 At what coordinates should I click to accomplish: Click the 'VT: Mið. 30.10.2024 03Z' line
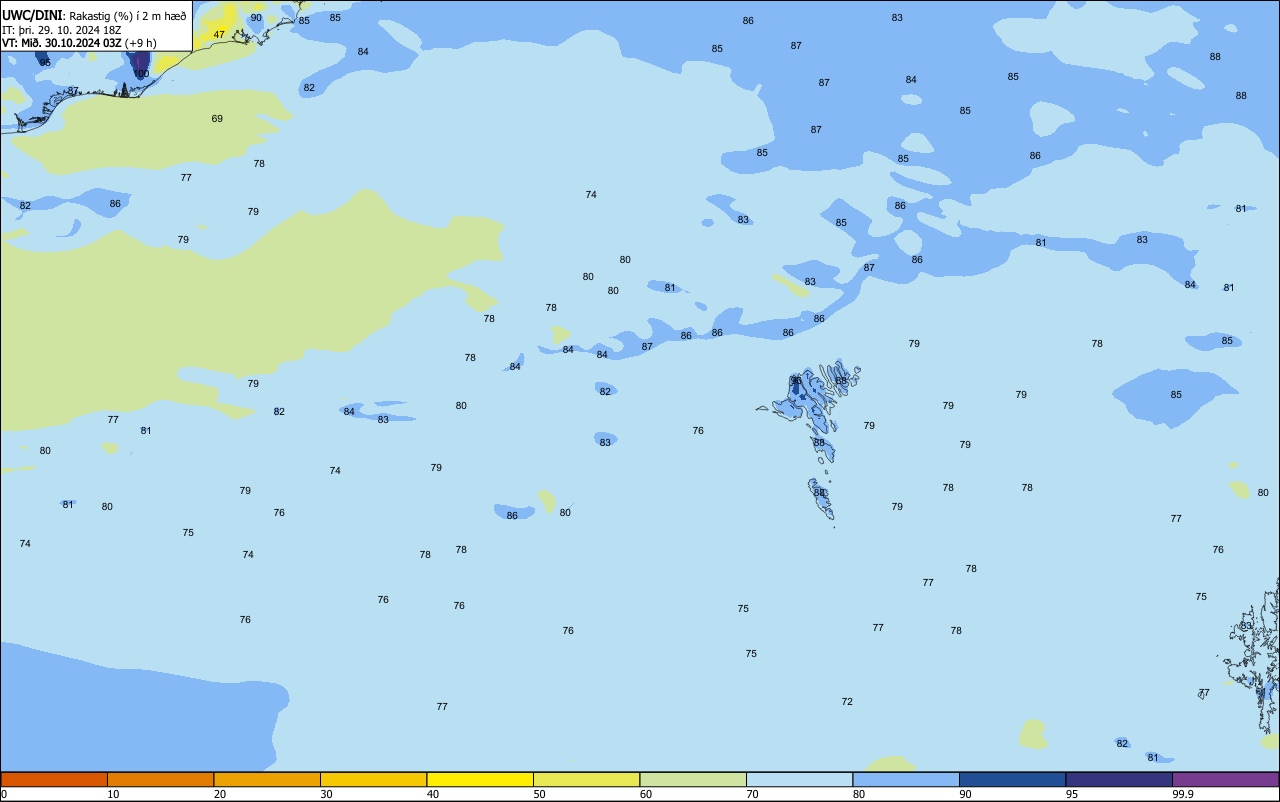click(62, 43)
